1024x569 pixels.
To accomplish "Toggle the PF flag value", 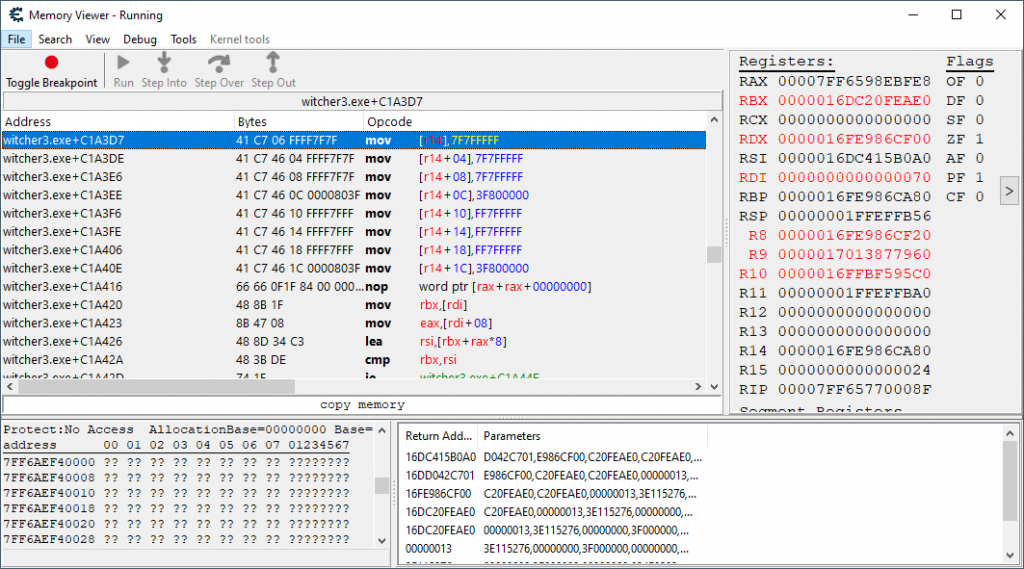I will [979, 177].
